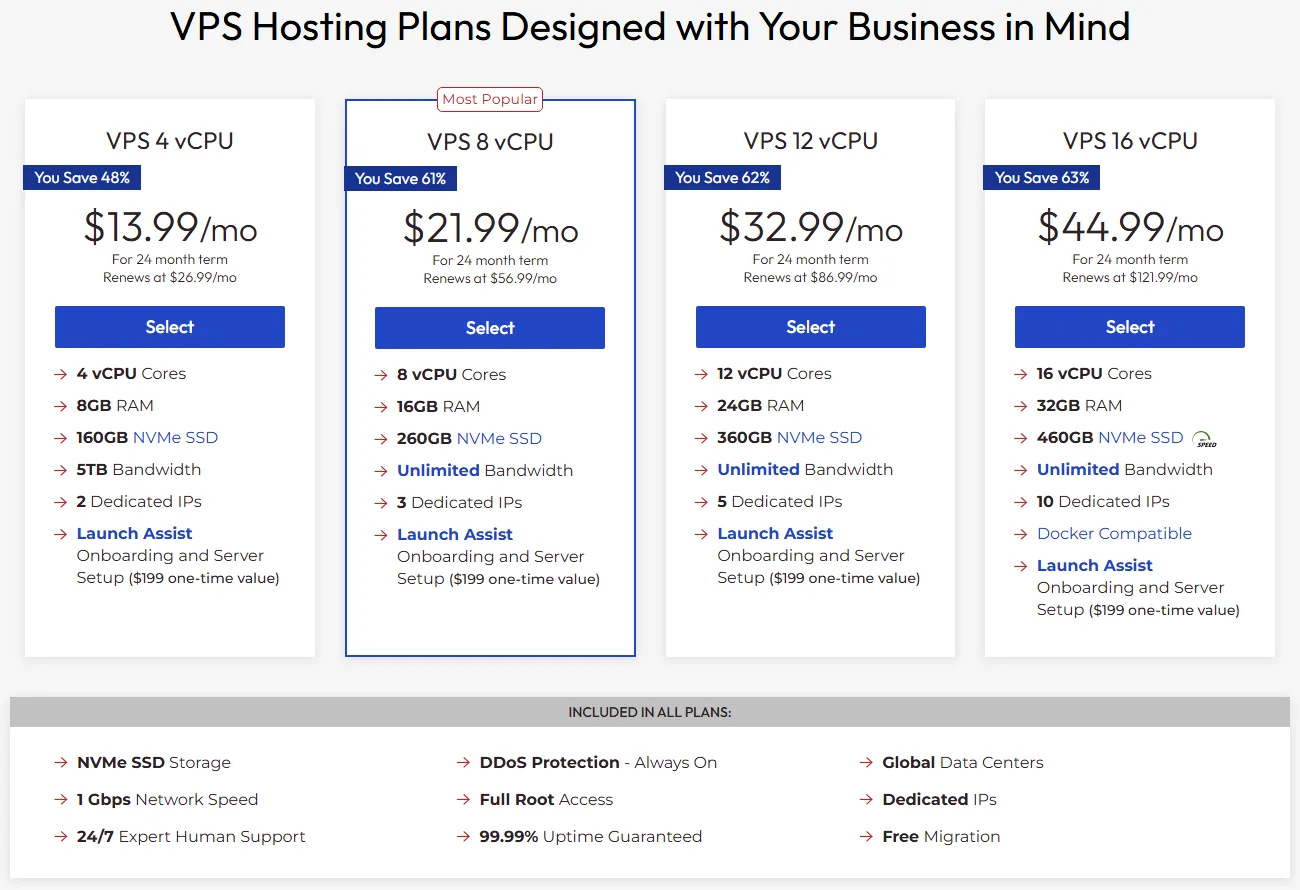Click the Renews at $121.99/mo text

click(x=1130, y=278)
